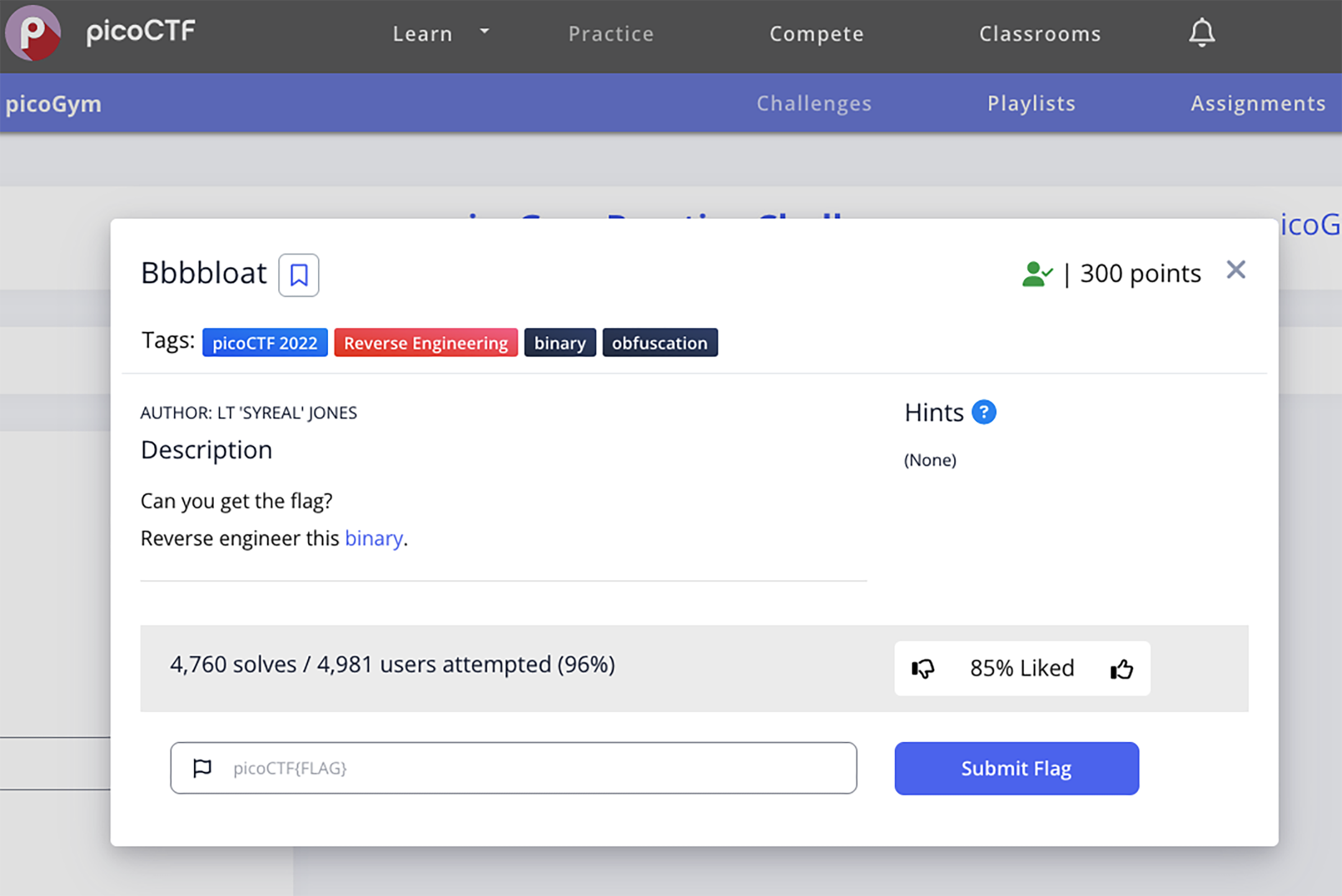Filter by Reverse Engineering tag
Screen dimensions: 1342x896
[426, 343]
